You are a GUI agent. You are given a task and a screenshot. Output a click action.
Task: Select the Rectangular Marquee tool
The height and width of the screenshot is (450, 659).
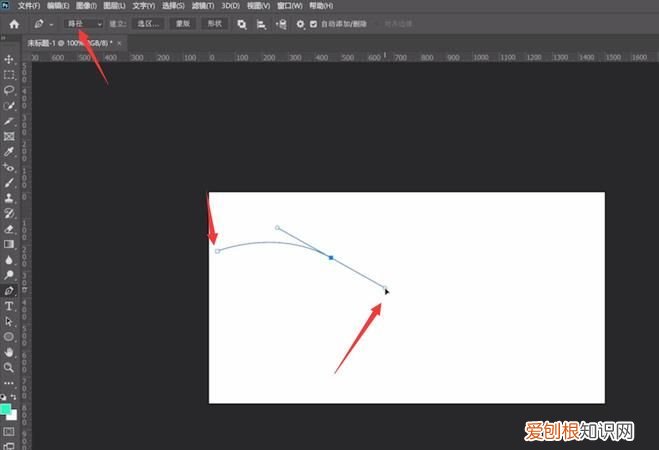point(9,74)
